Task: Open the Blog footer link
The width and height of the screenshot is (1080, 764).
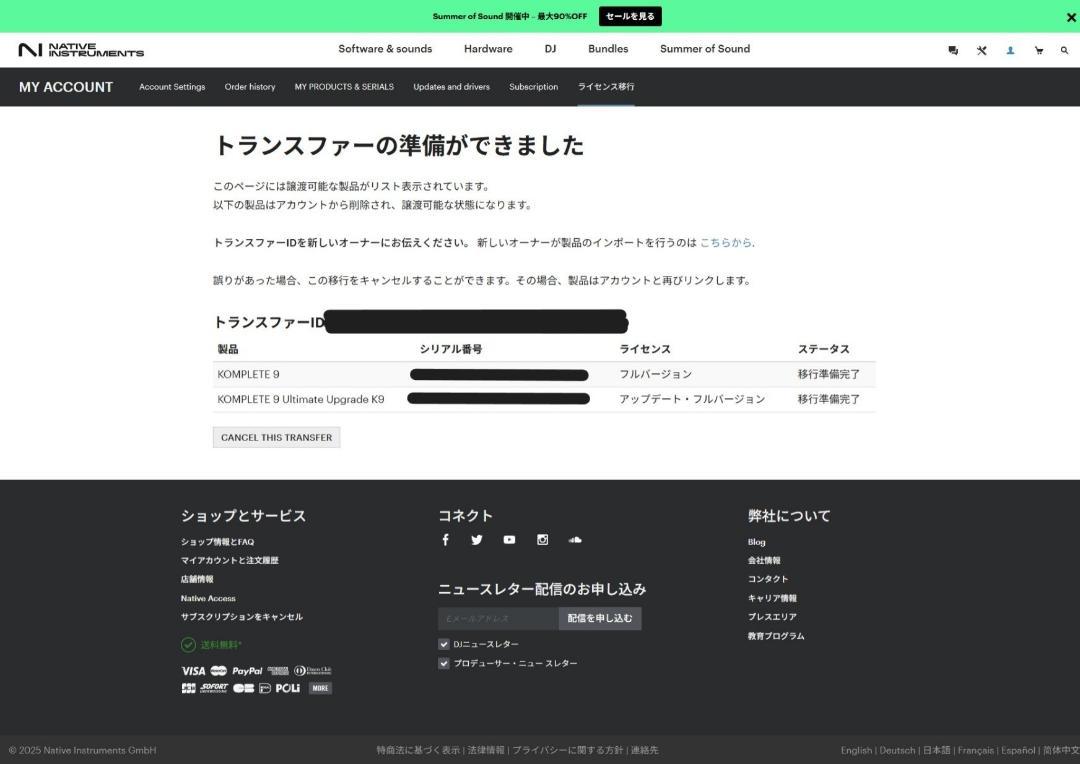Action: pos(757,542)
